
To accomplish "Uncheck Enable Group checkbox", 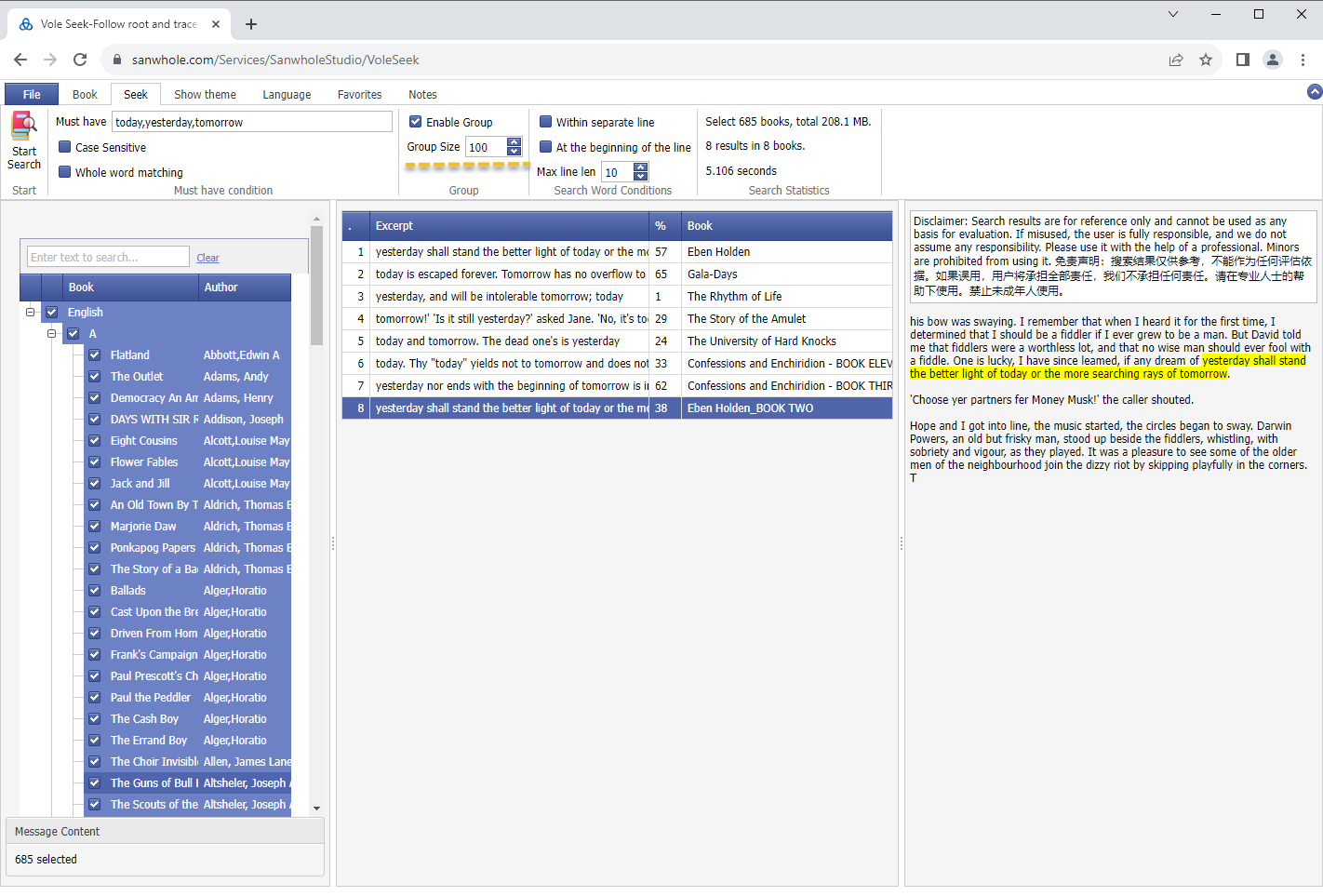I will (416, 122).
